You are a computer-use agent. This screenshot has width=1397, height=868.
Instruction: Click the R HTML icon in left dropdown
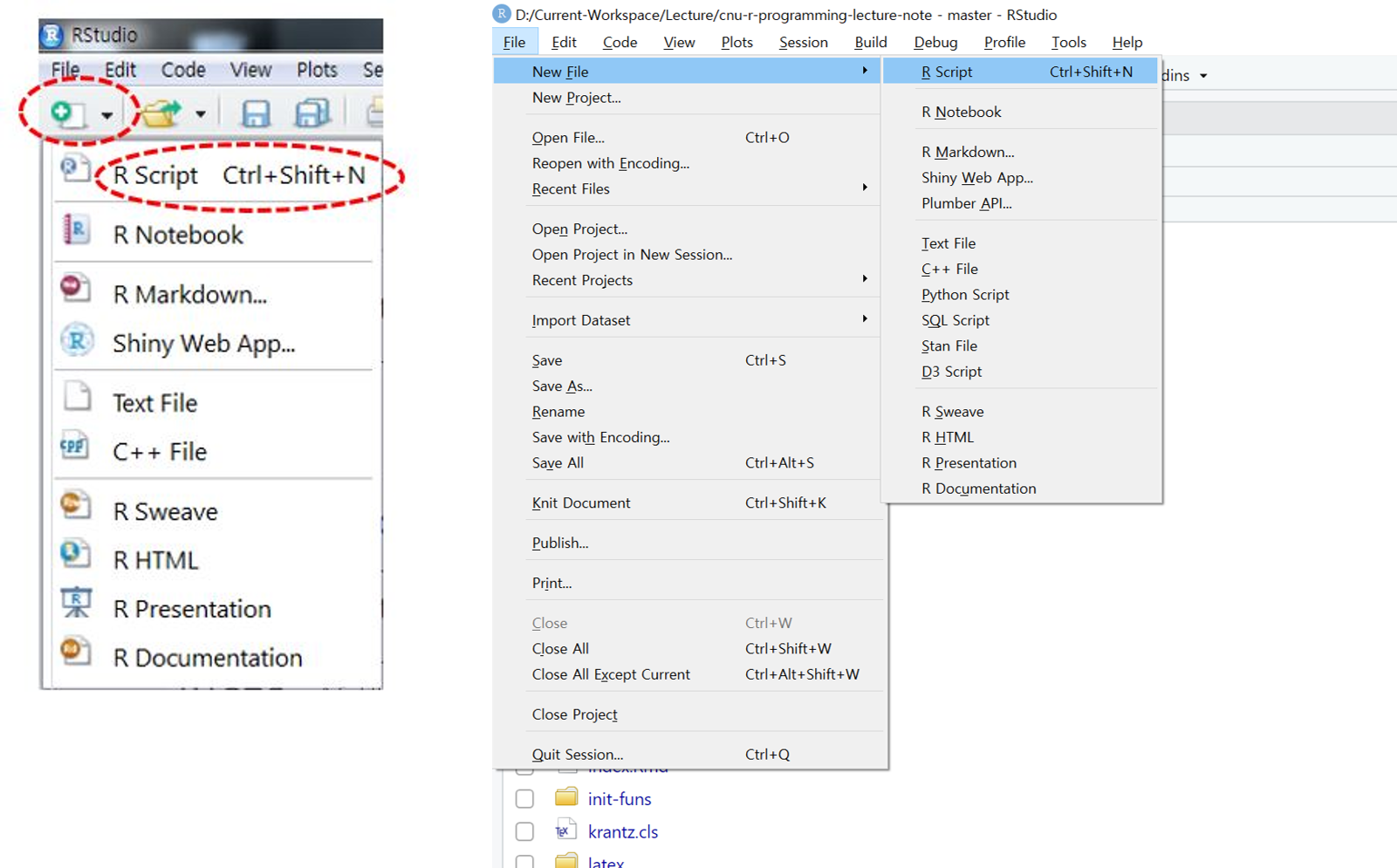tap(75, 554)
